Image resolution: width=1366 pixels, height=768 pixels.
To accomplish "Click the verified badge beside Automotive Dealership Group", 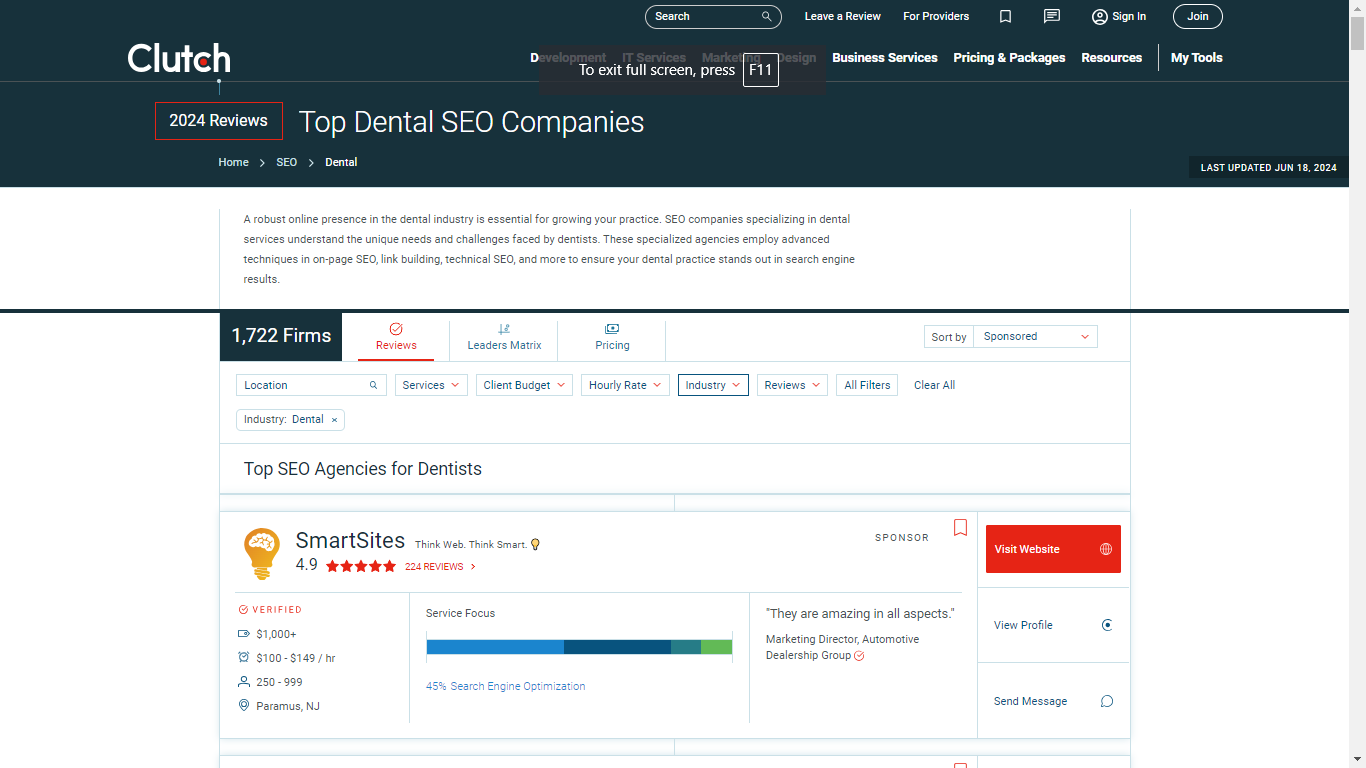I will pos(859,656).
